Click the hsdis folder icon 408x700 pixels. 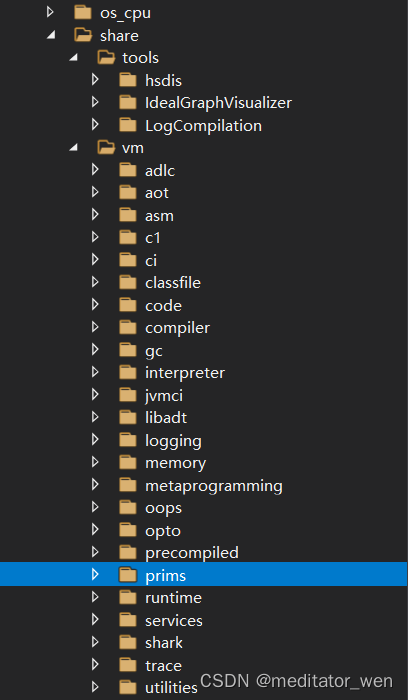[x=128, y=80]
